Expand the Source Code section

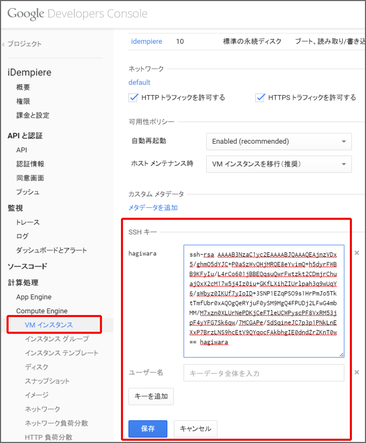tap(27, 266)
